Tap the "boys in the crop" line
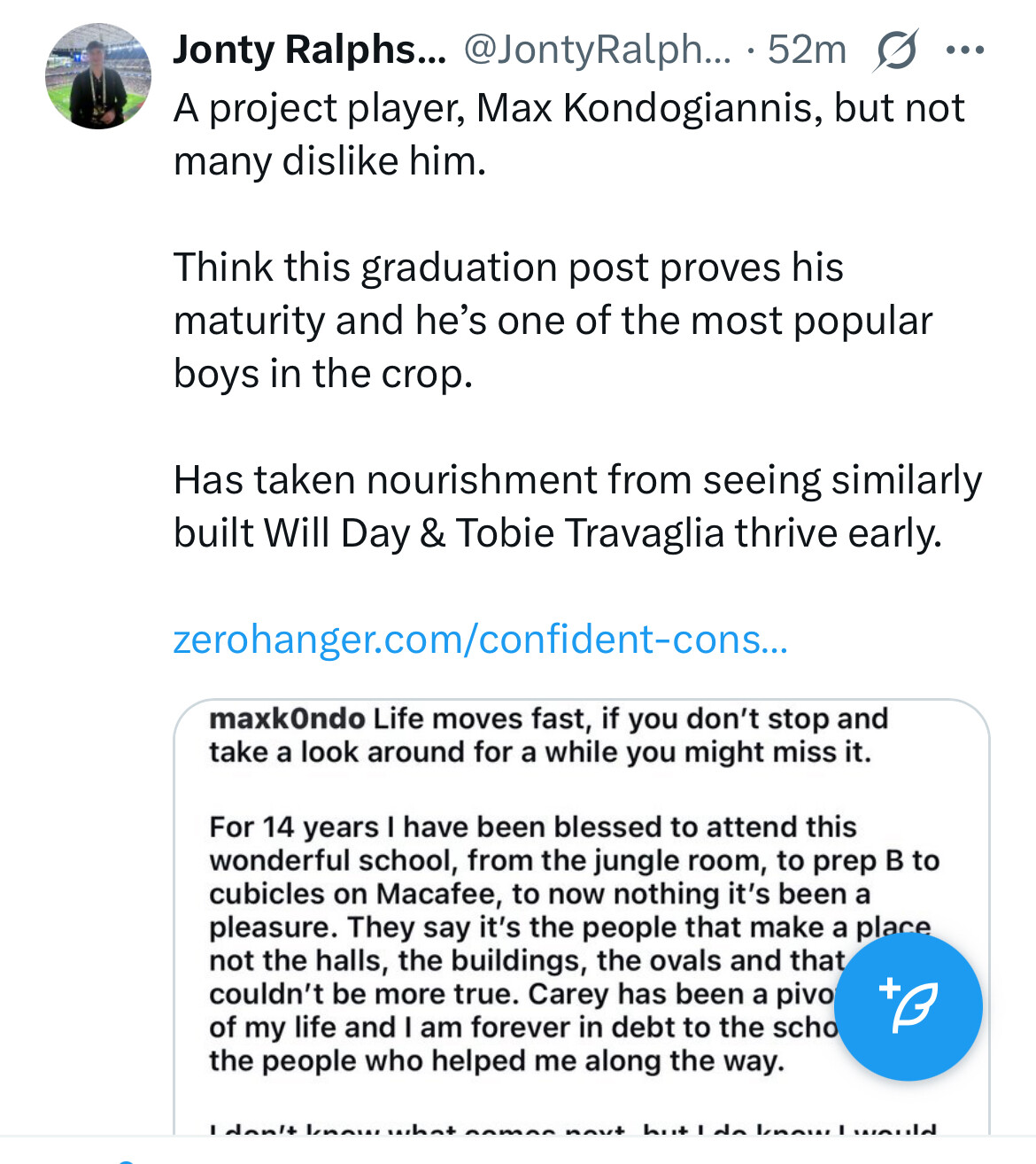This screenshot has height=1164, width=1036. coord(323,374)
